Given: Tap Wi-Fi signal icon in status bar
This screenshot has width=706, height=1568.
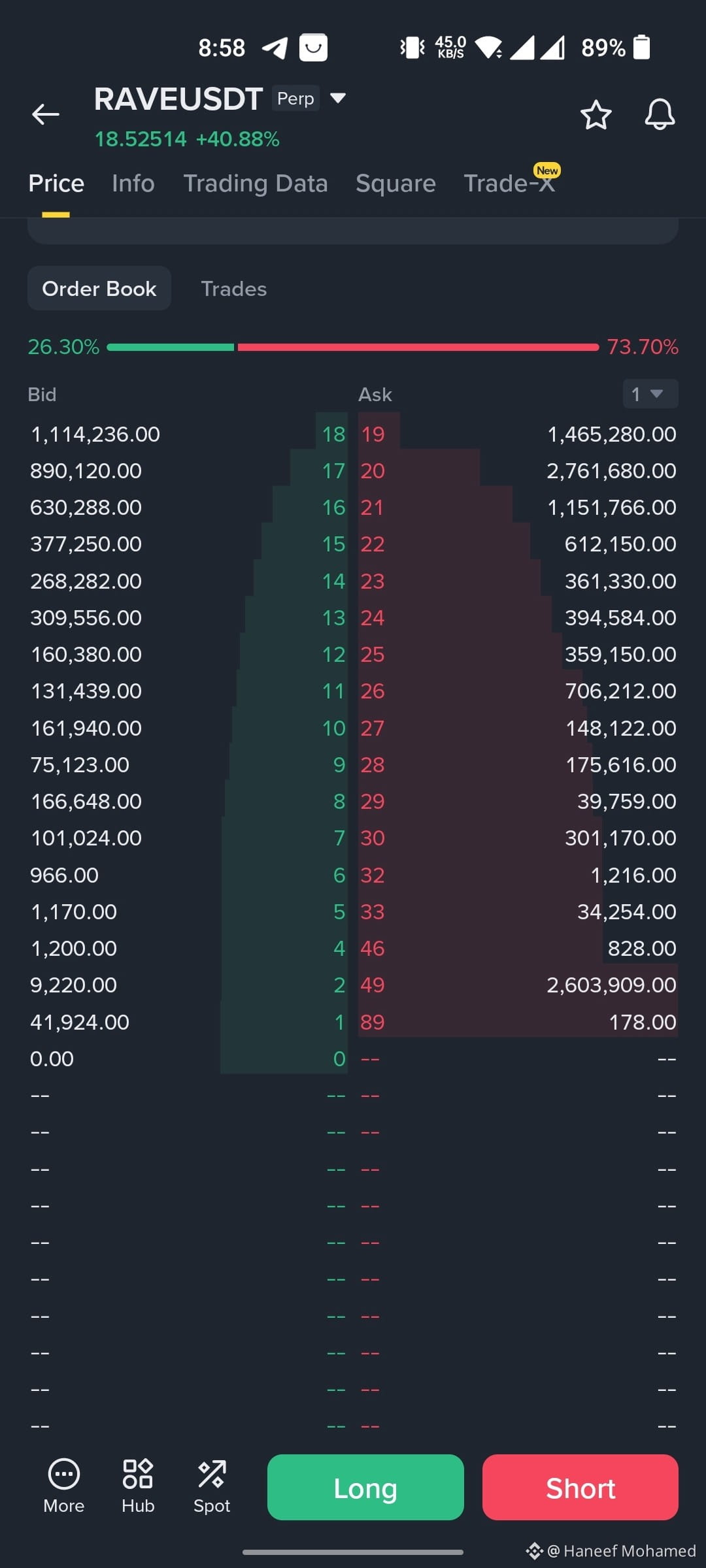Looking at the screenshot, I should point(488,48).
